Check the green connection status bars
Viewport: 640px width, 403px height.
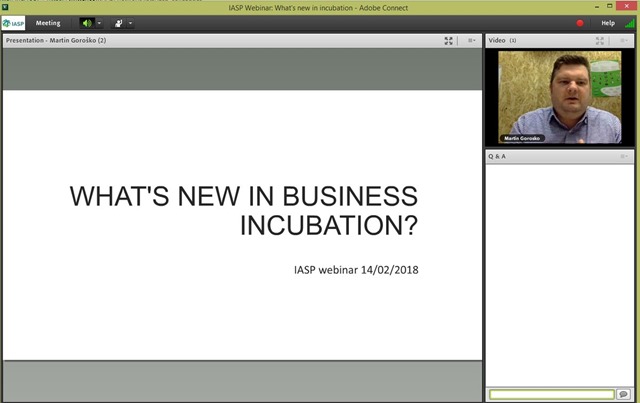[630, 23]
